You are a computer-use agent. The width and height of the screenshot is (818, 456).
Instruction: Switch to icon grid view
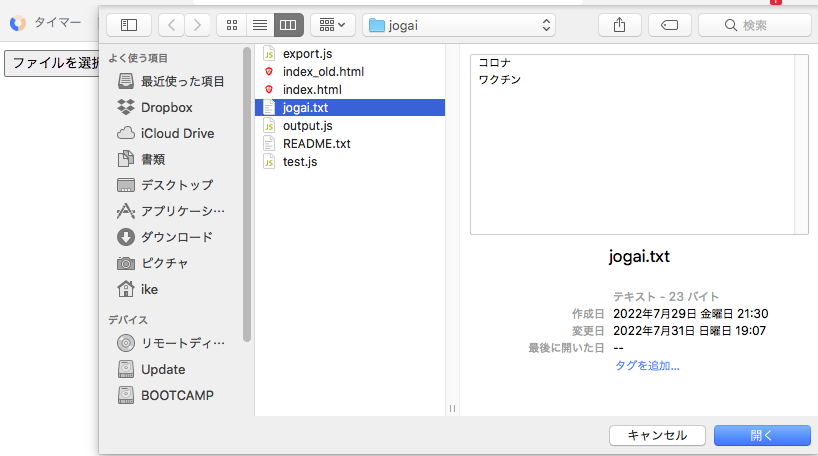pyautogui.click(x=232, y=25)
